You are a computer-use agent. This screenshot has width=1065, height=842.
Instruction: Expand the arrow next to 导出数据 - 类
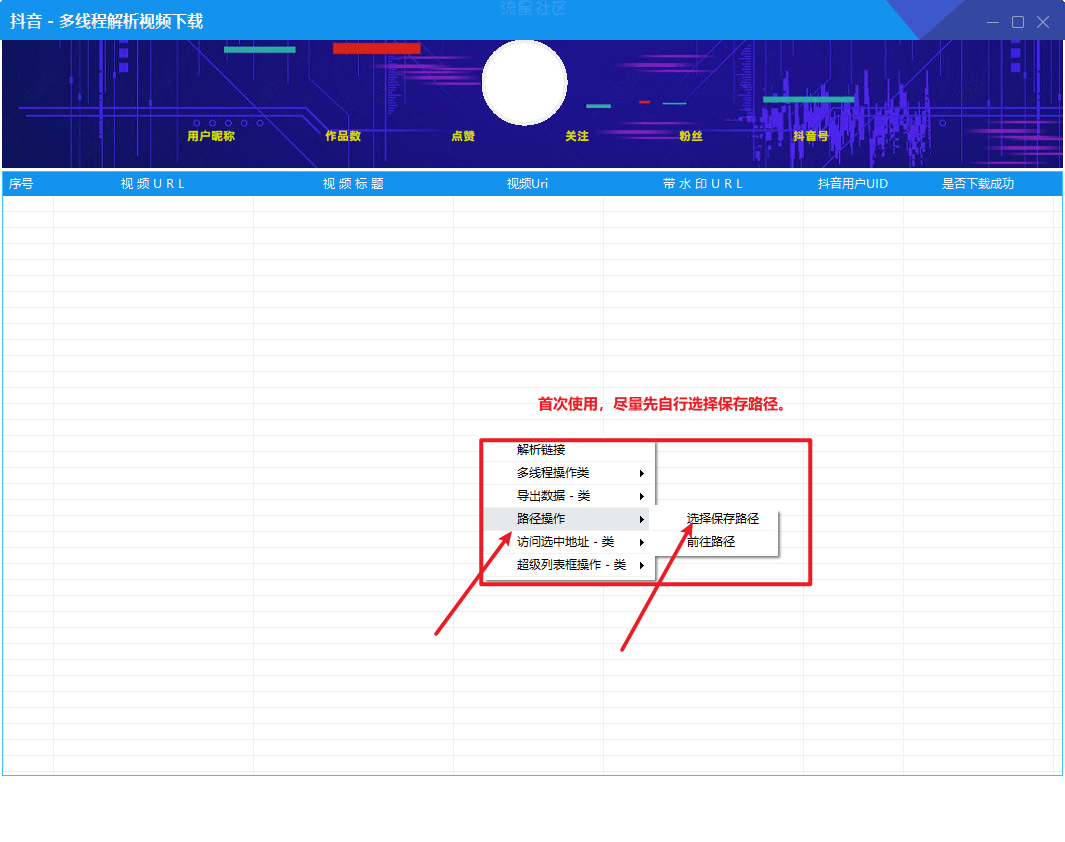[641, 496]
